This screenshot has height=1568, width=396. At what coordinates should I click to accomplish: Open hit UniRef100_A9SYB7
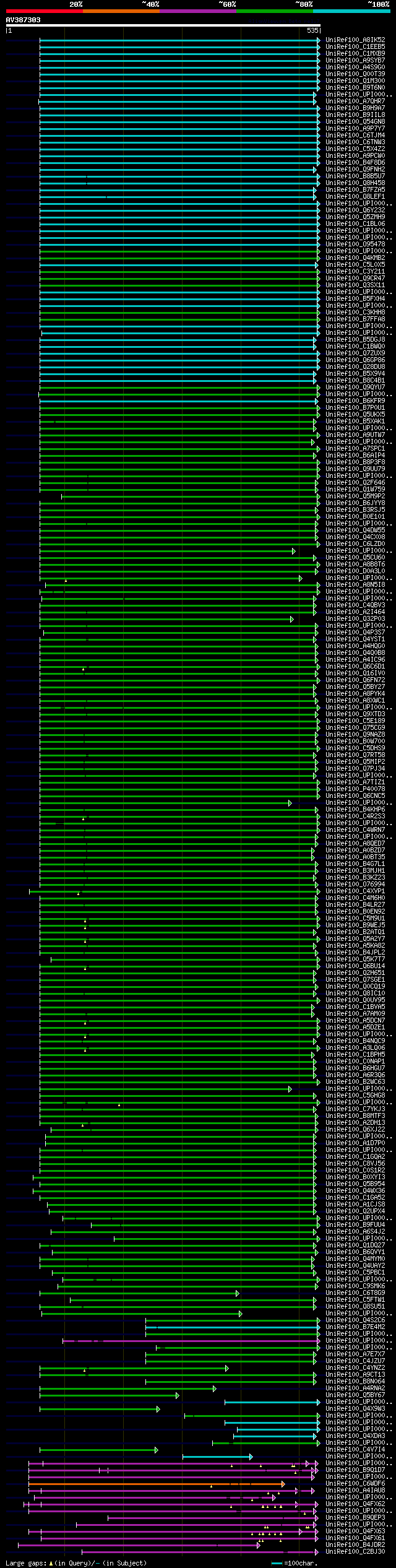[x=355, y=61]
